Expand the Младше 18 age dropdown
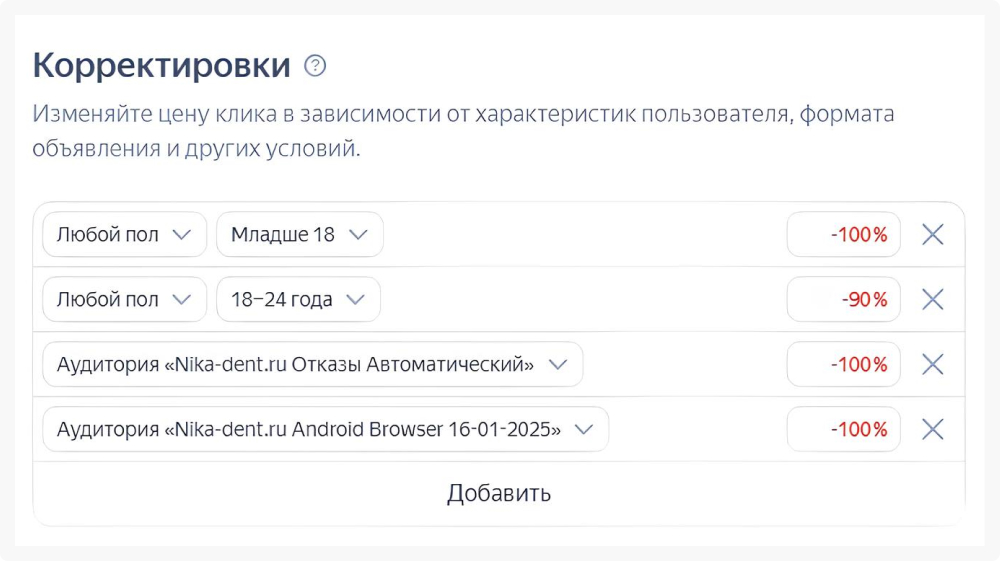1000x561 pixels. tap(299, 235)
